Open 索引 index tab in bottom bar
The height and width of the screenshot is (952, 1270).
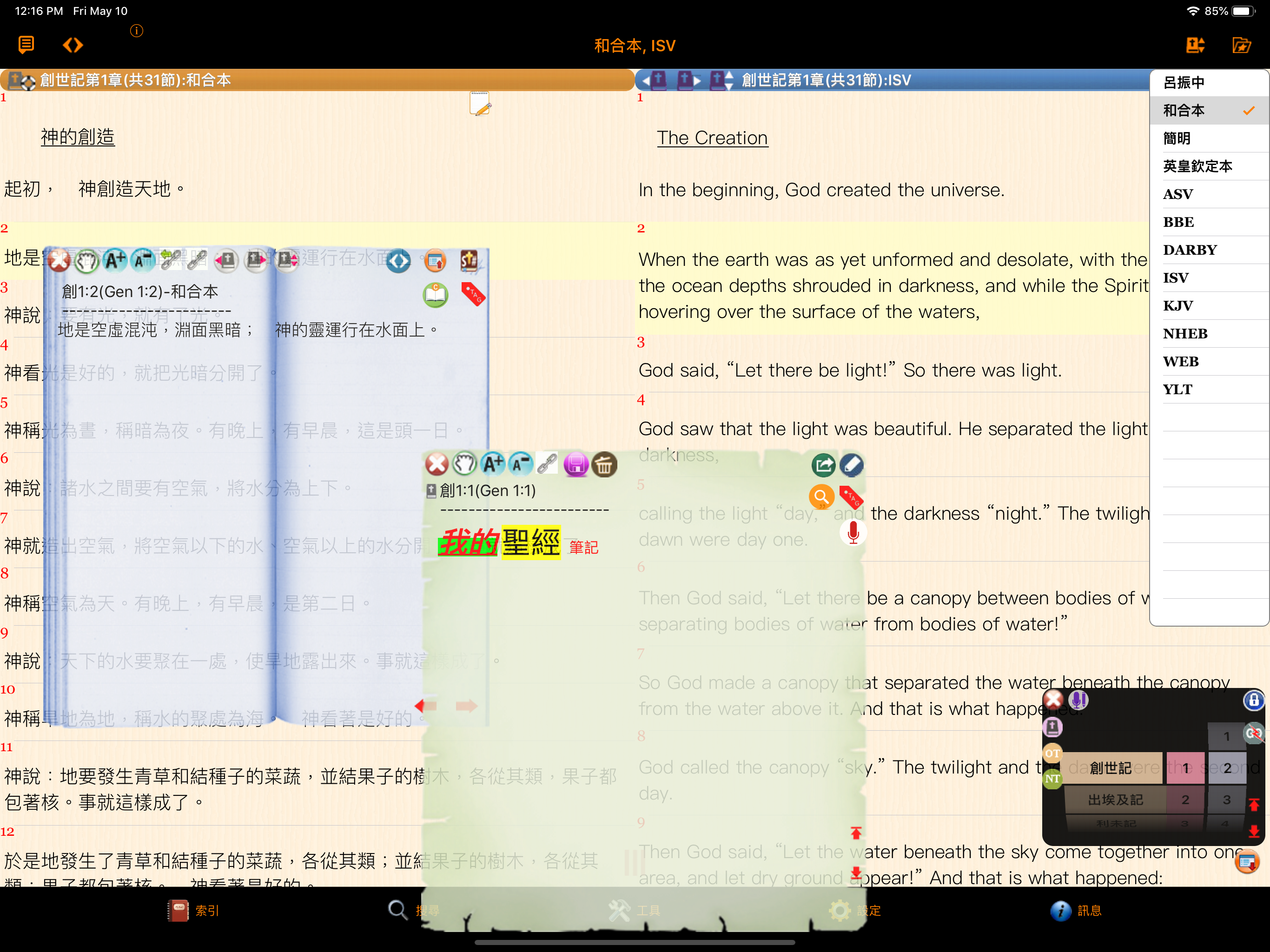tap(193, 910)
